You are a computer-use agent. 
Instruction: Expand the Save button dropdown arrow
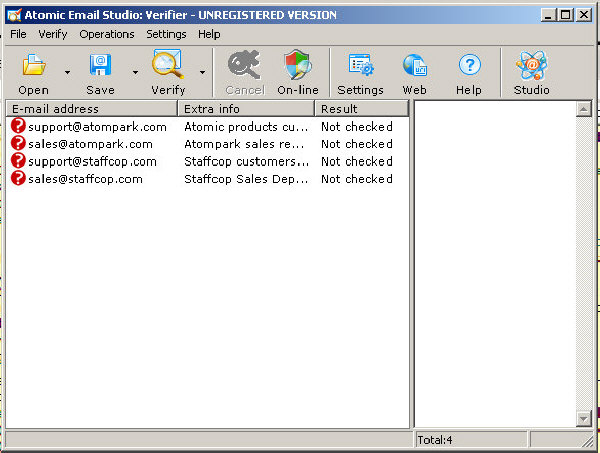click(135, 72)
